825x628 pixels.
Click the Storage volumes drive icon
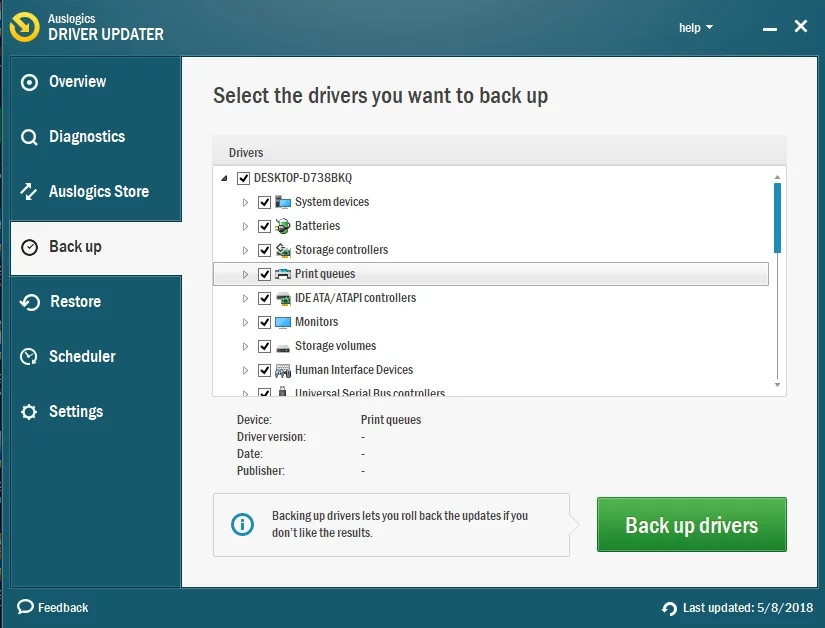(x=283, y=347)
